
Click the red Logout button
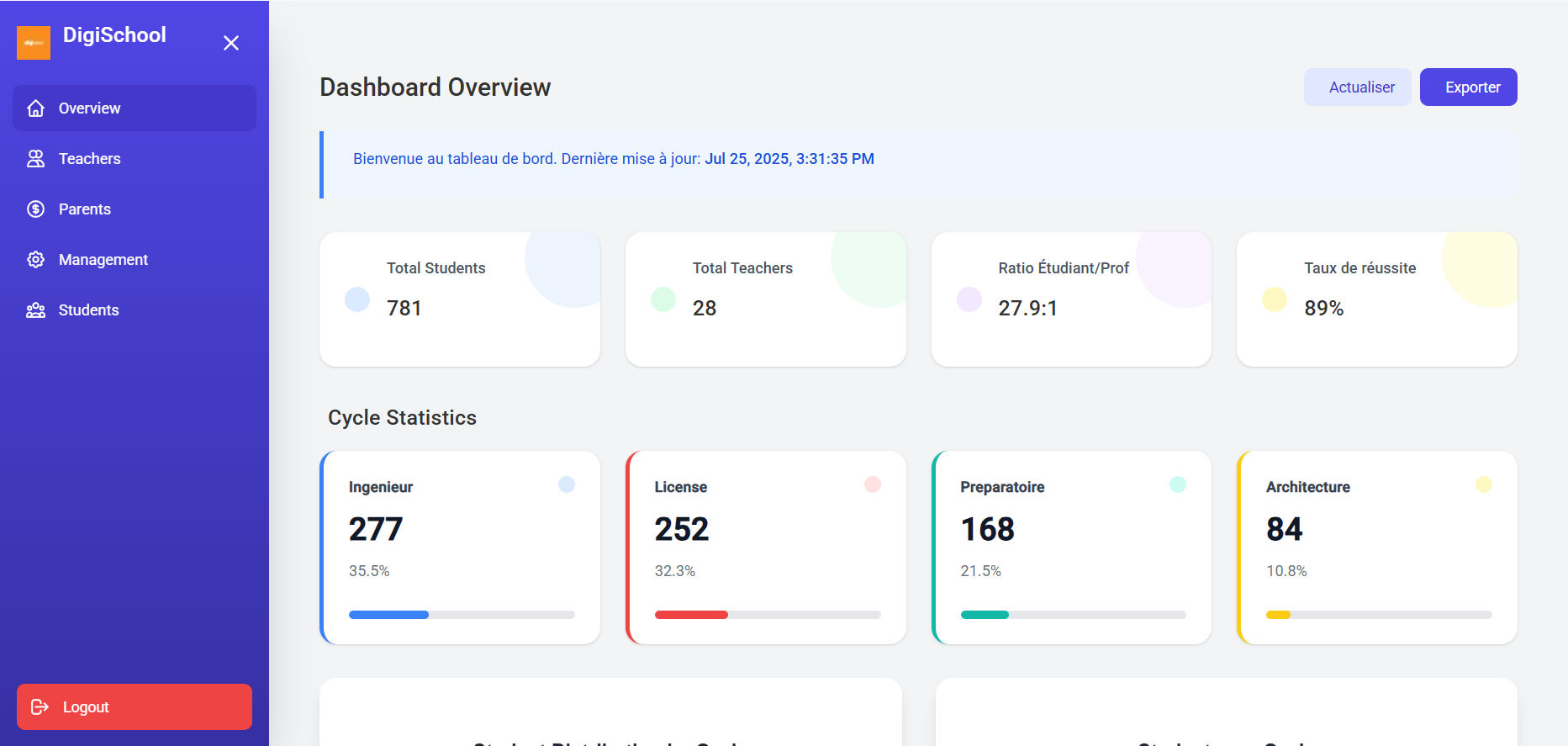click(x=135, y=706)
